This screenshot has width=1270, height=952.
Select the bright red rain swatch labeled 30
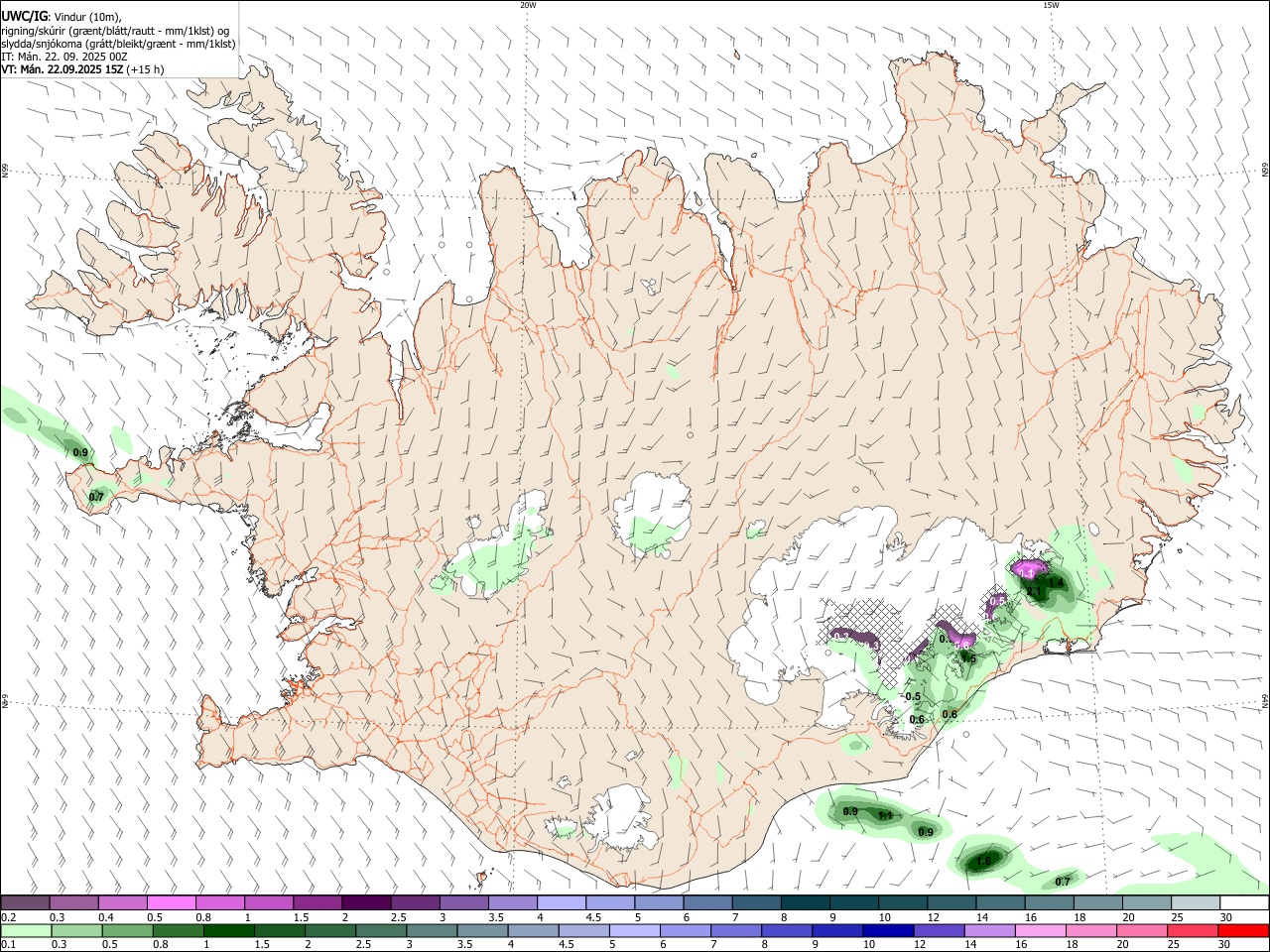(x=1243, y=930)
